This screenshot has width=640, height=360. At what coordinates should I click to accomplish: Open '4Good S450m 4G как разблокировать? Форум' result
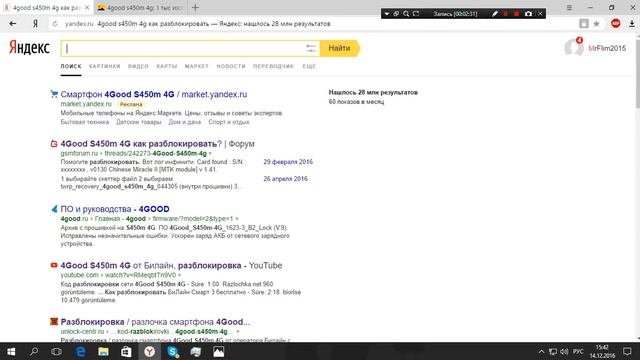(158, 144)
